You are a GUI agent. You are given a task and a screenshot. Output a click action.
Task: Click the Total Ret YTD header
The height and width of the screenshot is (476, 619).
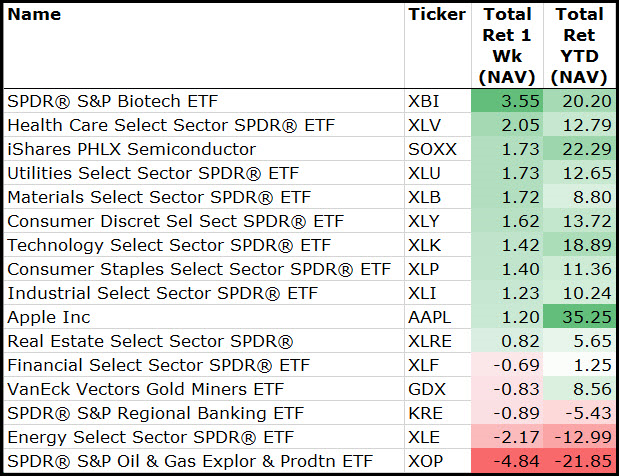point(579,45)
